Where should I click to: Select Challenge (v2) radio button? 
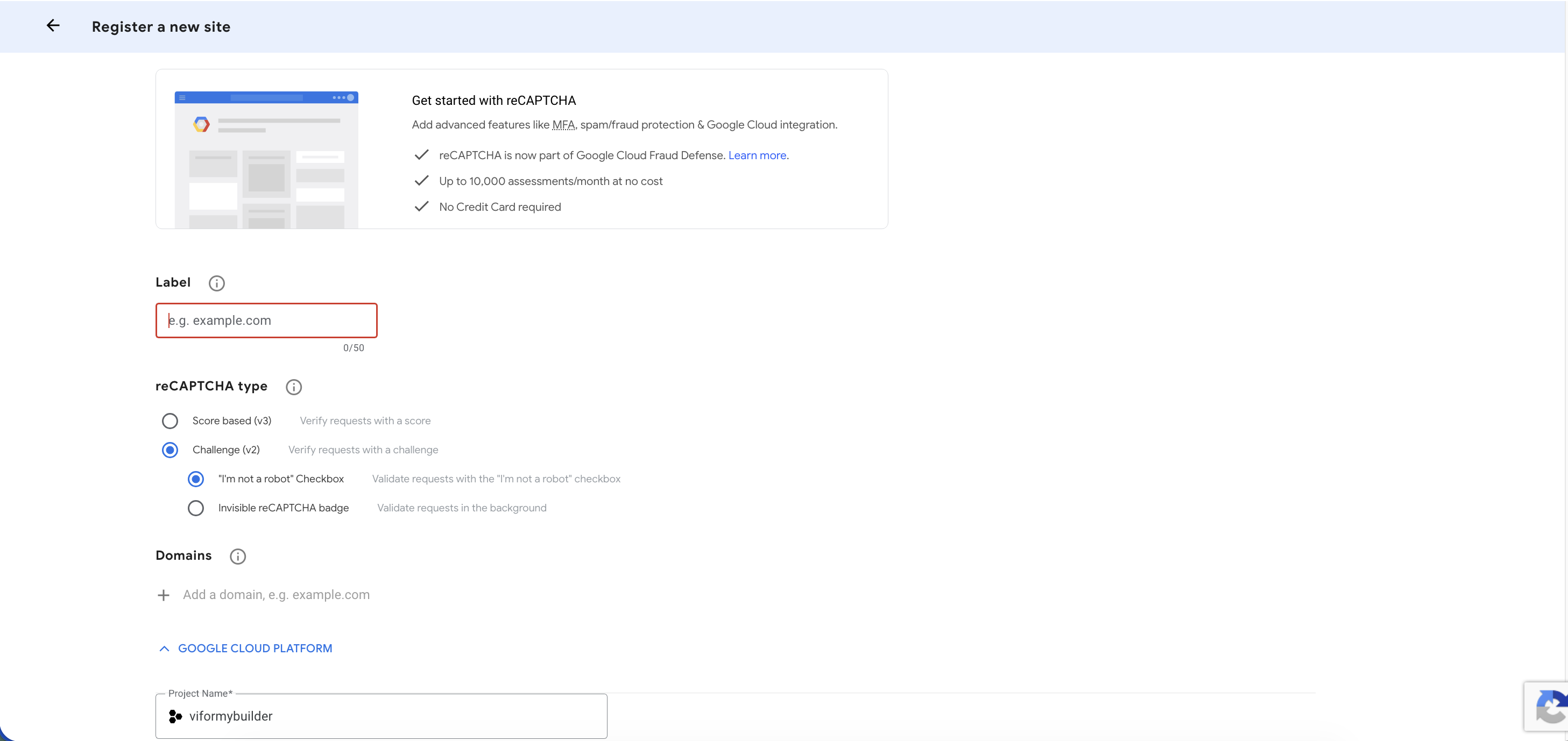(170, 450)
